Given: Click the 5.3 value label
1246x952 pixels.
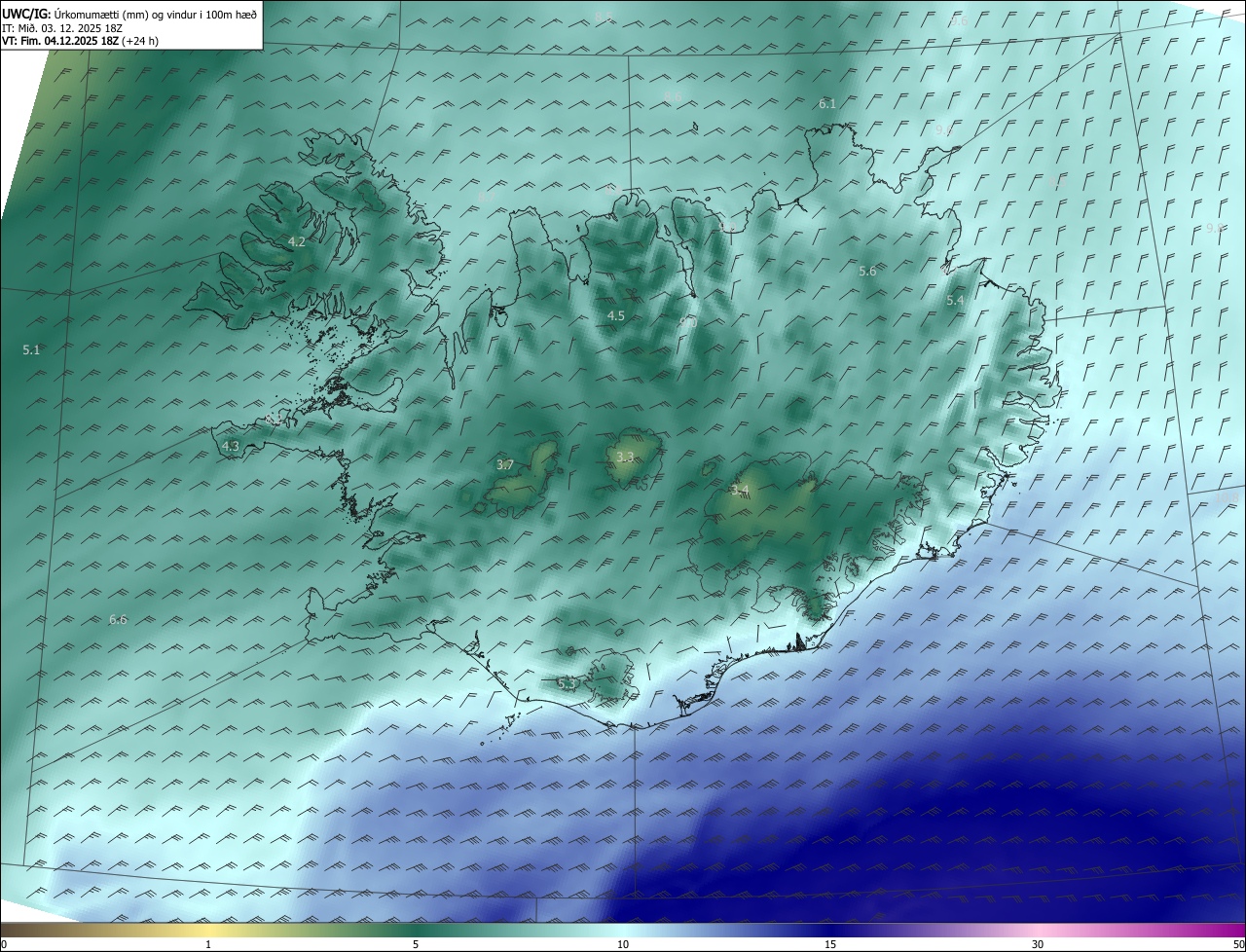Looking at the screenshot, I should (x=568, y=684).
